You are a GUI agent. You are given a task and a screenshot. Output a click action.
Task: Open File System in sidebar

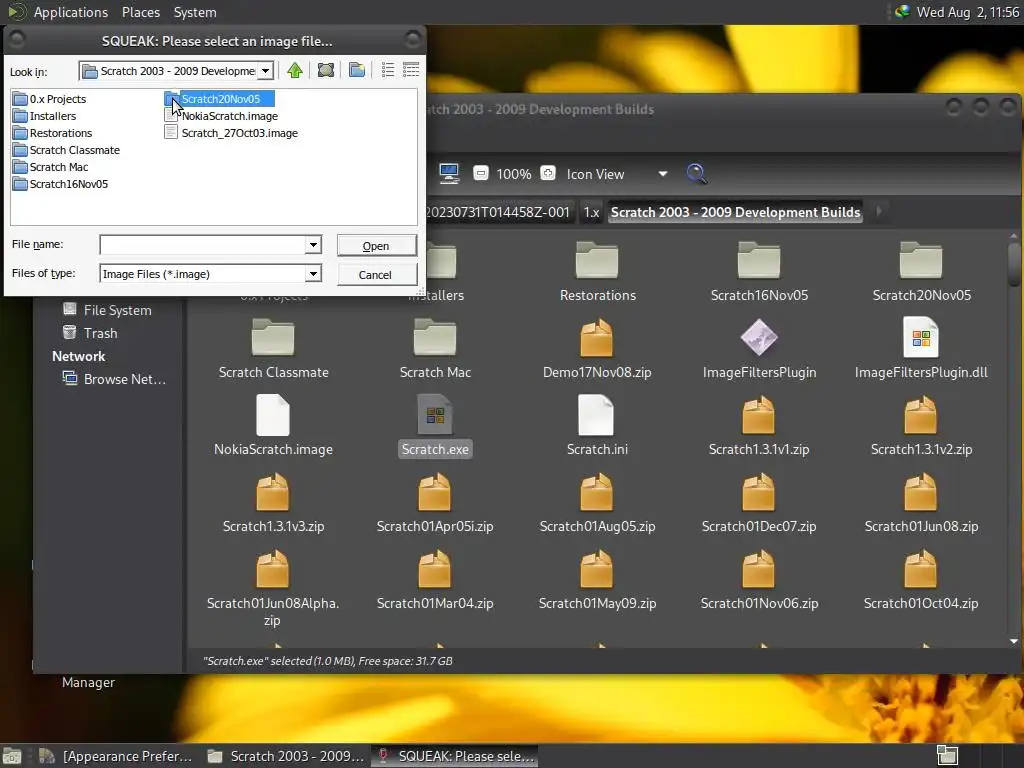(107, 310)
